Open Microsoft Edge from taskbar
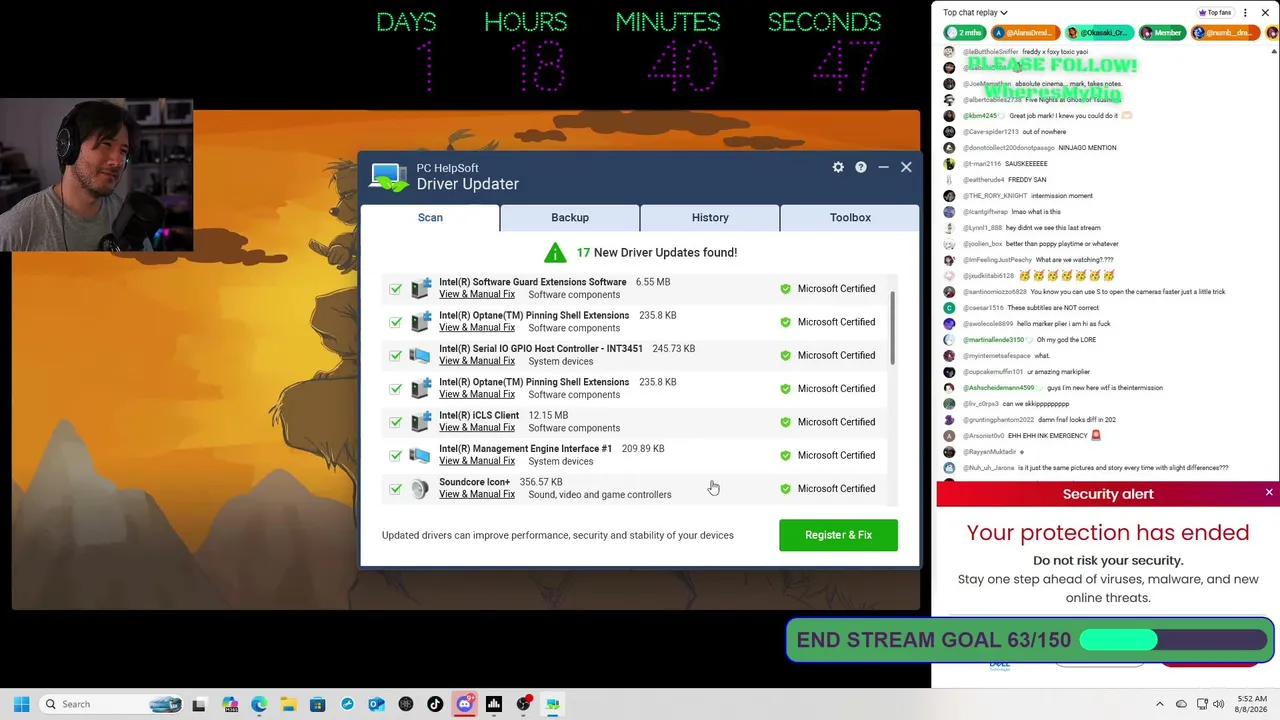1280x720 pixels. (x=259, y=704)
